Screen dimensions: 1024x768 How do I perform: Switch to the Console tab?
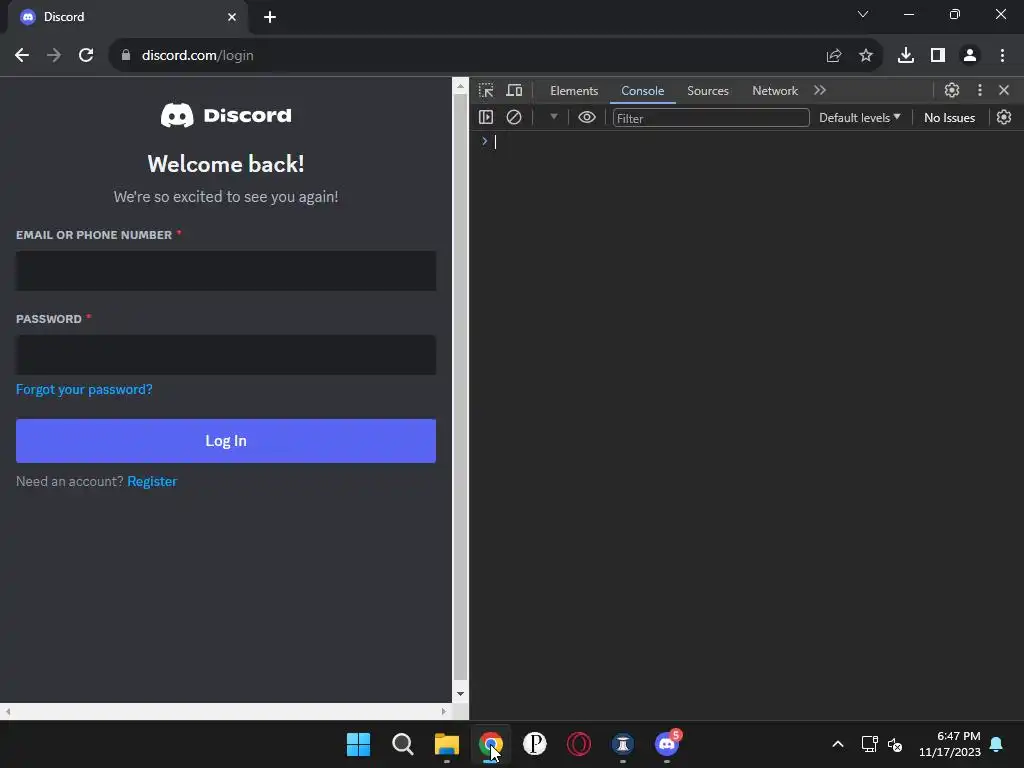[x=643, y=91]
